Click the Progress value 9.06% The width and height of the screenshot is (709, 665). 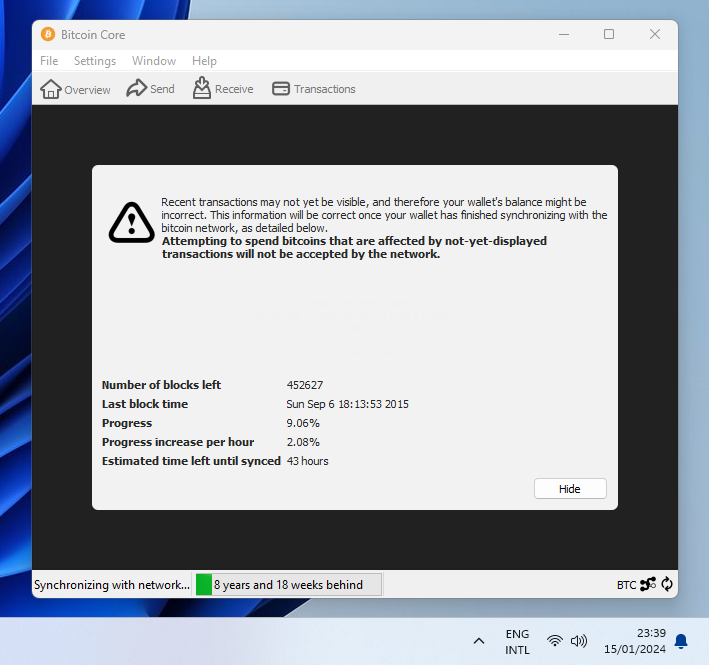click(303, 423)
